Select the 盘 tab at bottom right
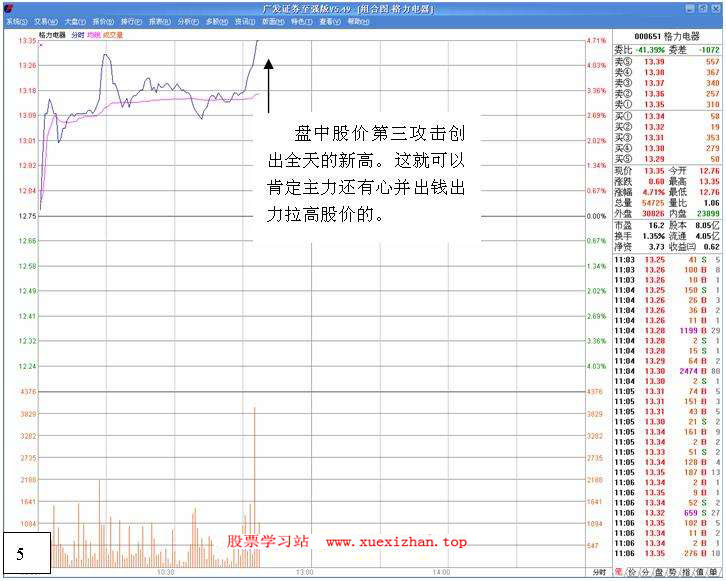Image resolution: width=726 pixels, height=581 pixels. (659, 572)
